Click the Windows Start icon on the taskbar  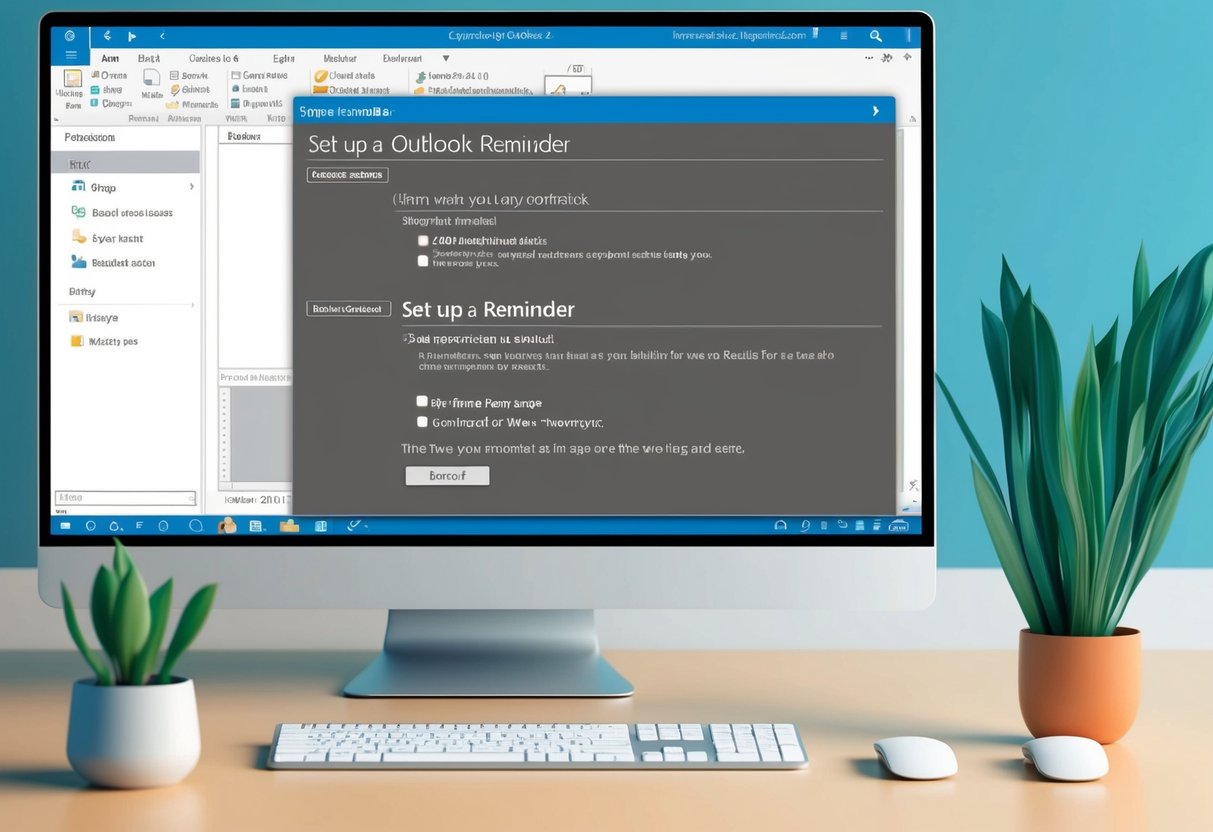64,524
